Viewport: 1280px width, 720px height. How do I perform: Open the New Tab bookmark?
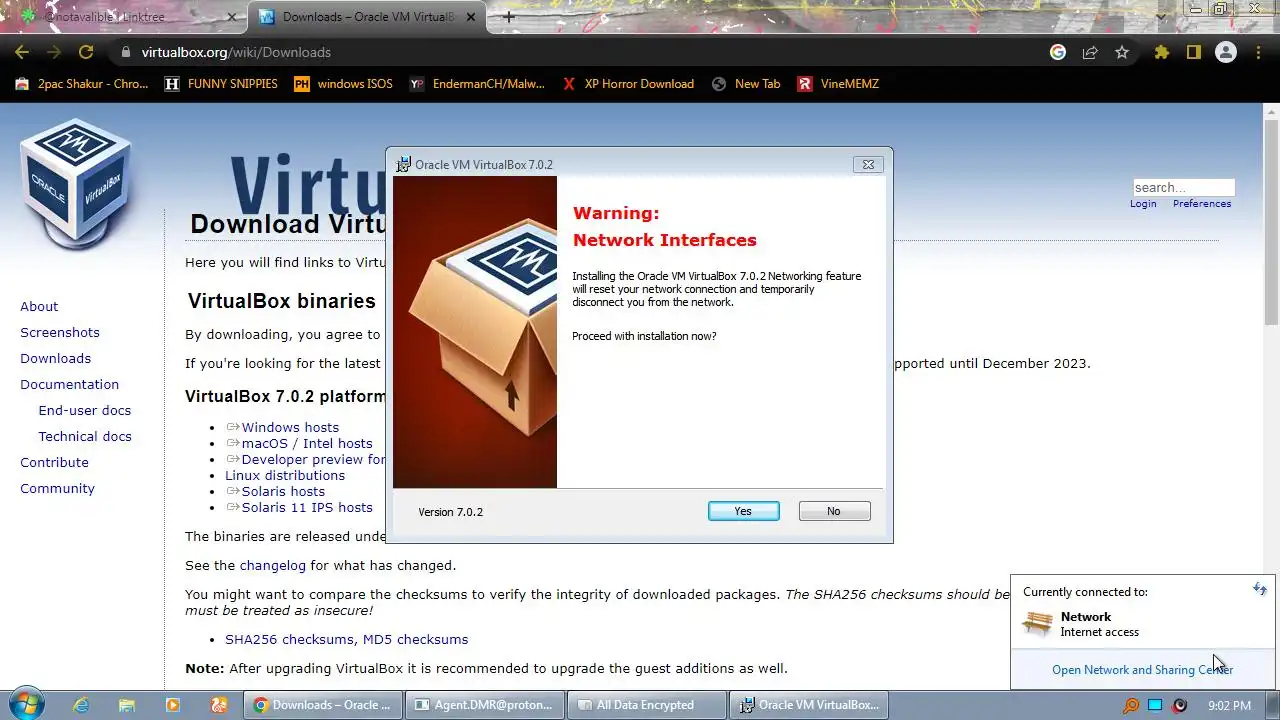[x=746, y=84]
